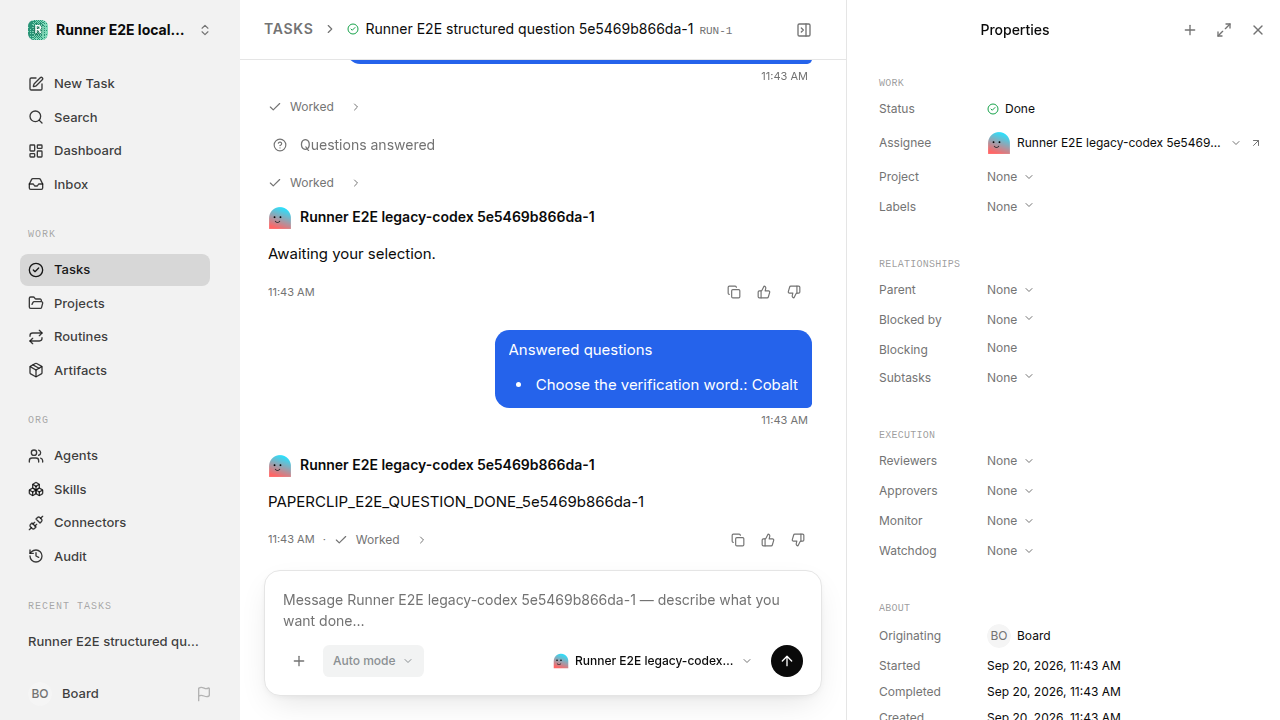Screen dimensions: 1280x720
Task: Click the Answered questions message bubble
Action: click(x=653, y=369)
